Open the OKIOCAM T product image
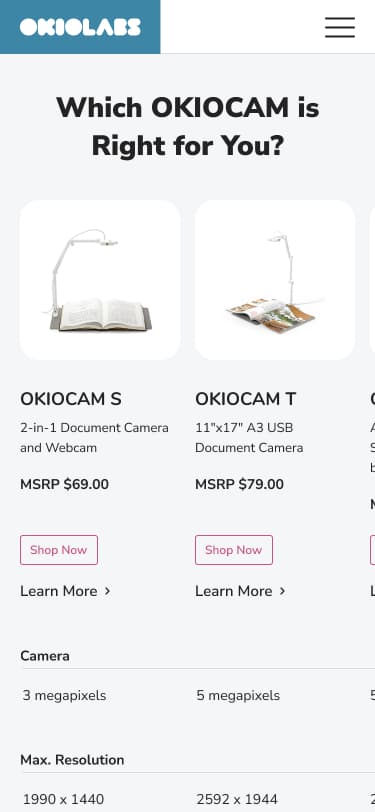This screenshot has width=375, height=812. point(275,280)
